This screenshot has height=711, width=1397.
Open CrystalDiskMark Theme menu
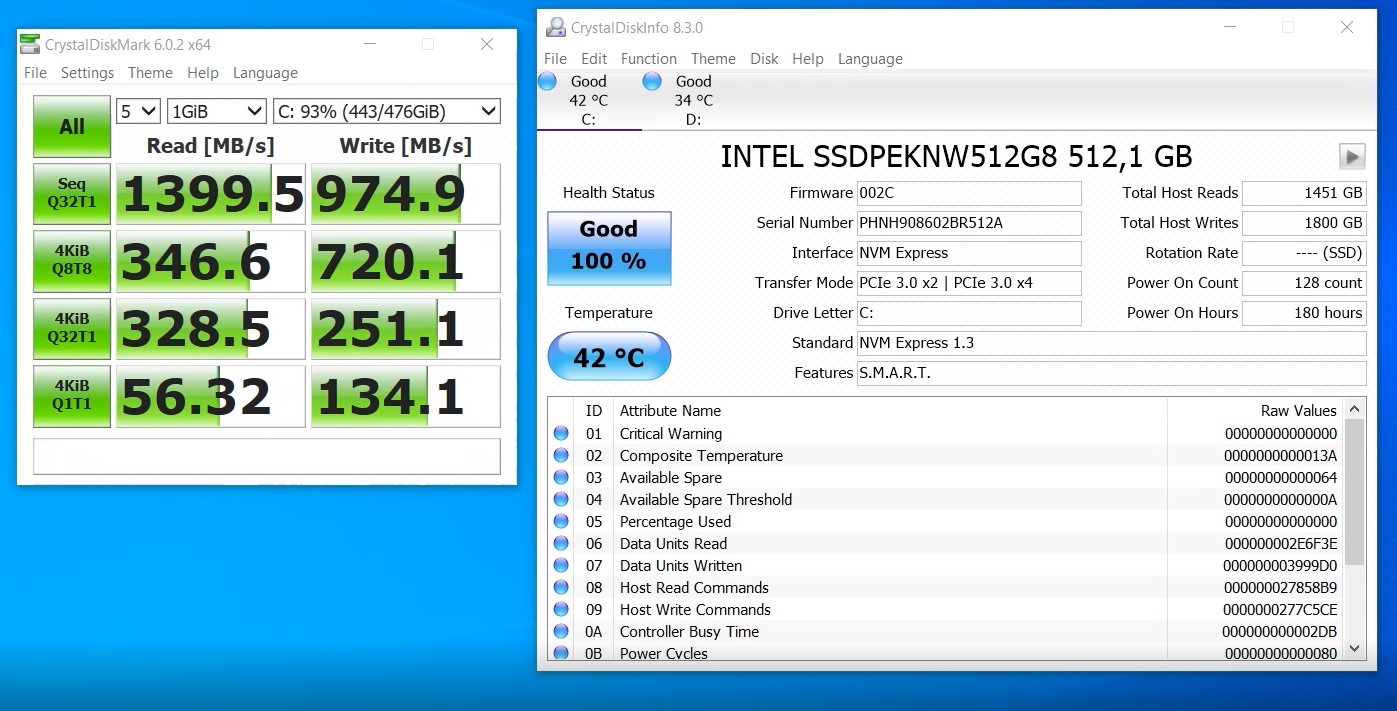[150, 73]
